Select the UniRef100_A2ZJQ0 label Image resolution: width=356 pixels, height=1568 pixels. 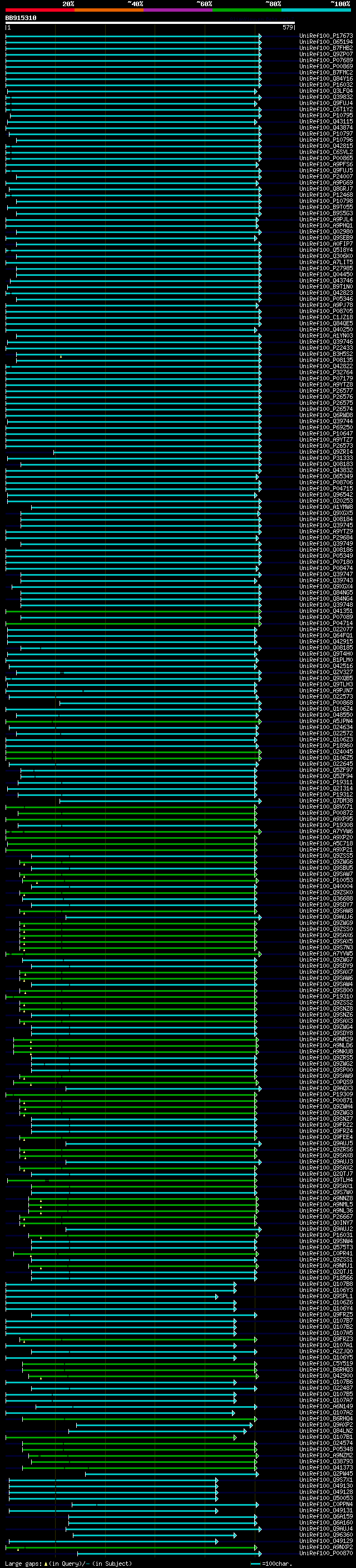click(x=326, y=1351)
